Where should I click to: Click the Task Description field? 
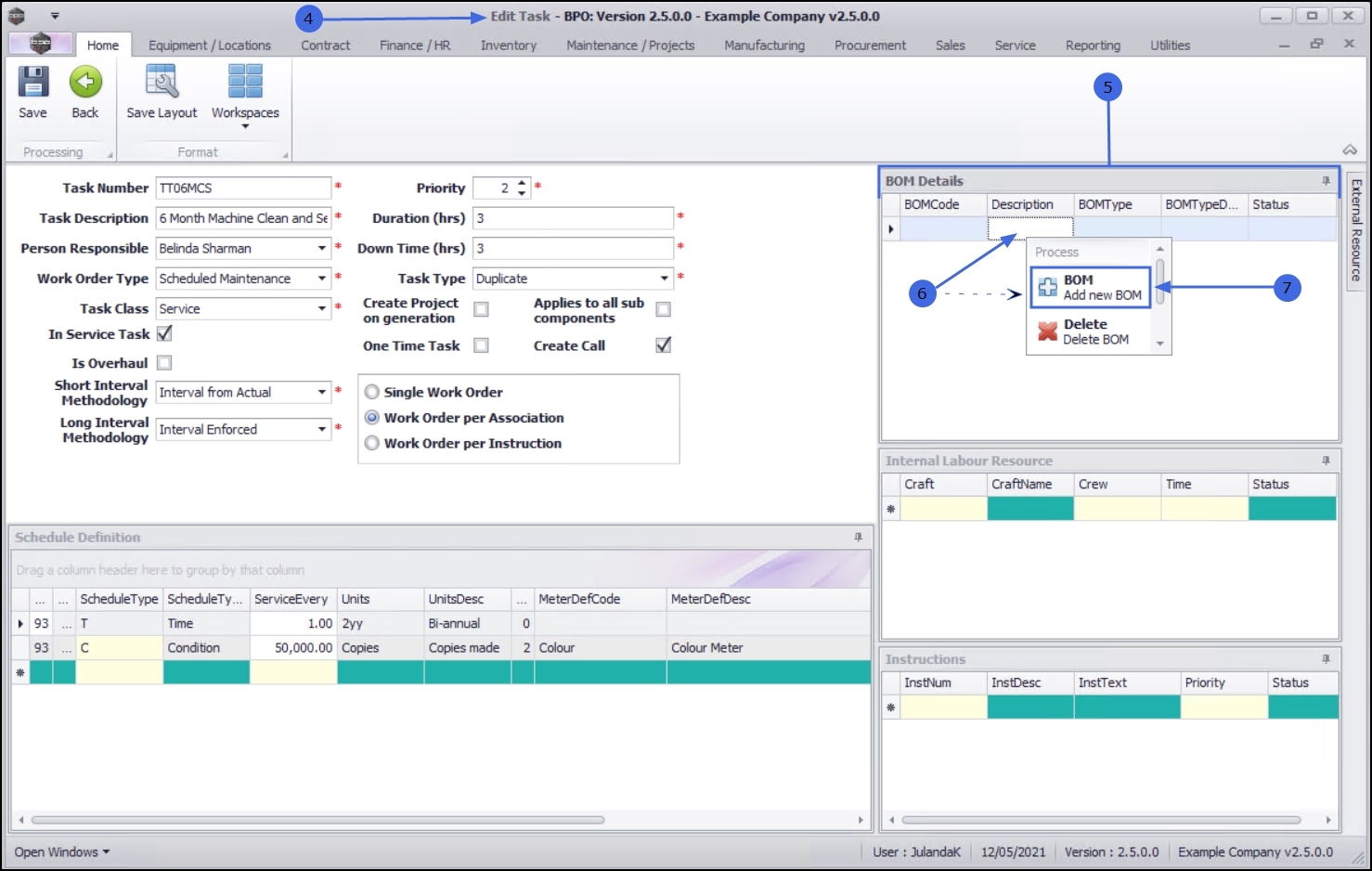243,218
